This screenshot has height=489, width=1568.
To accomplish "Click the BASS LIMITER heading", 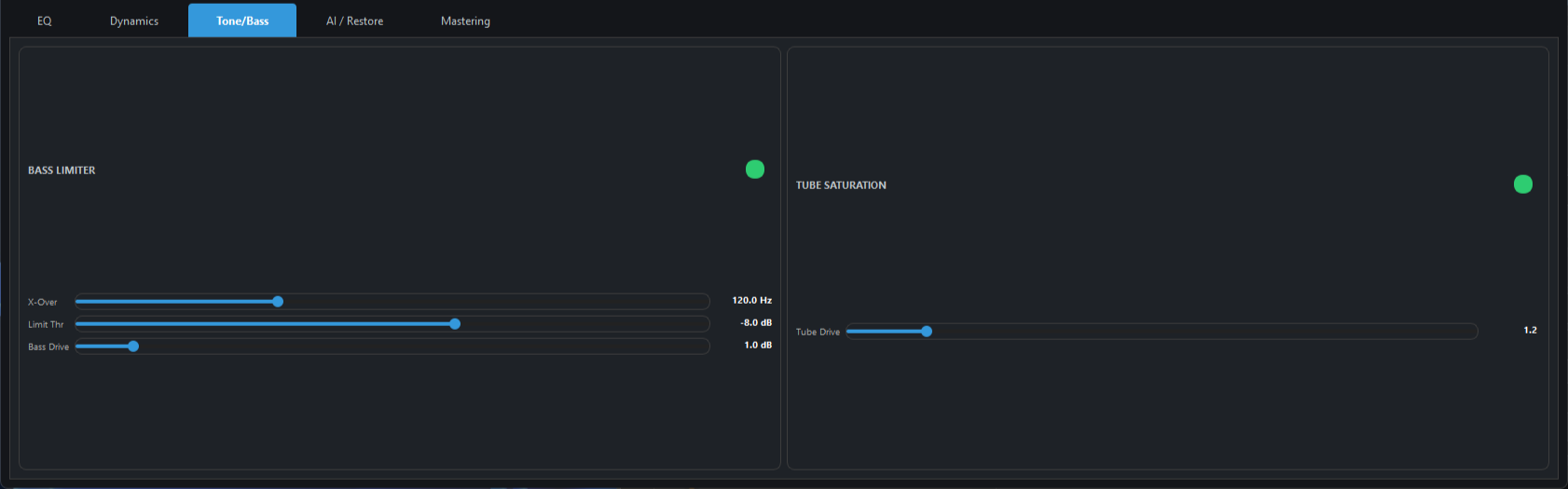I will coord(62,170).
